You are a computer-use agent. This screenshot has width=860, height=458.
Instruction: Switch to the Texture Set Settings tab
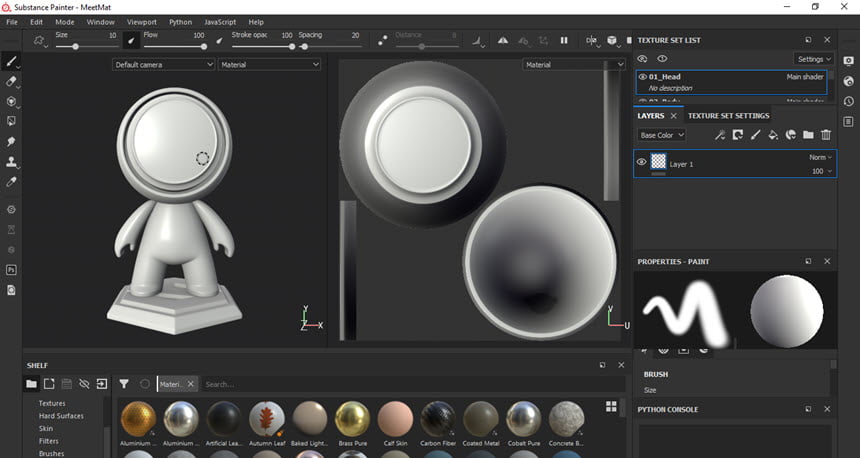728,116
